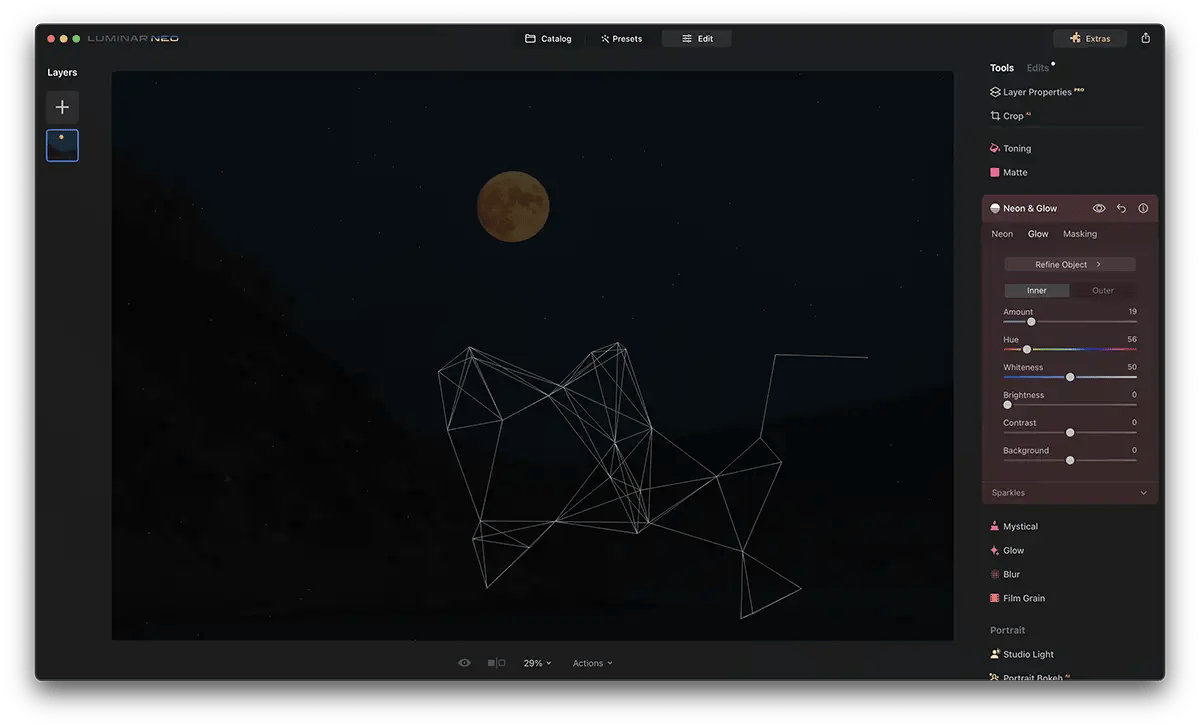Select the moon photo layer thumbnail
The width and height of the screenshot is (1200, 727).
[62, 145]
